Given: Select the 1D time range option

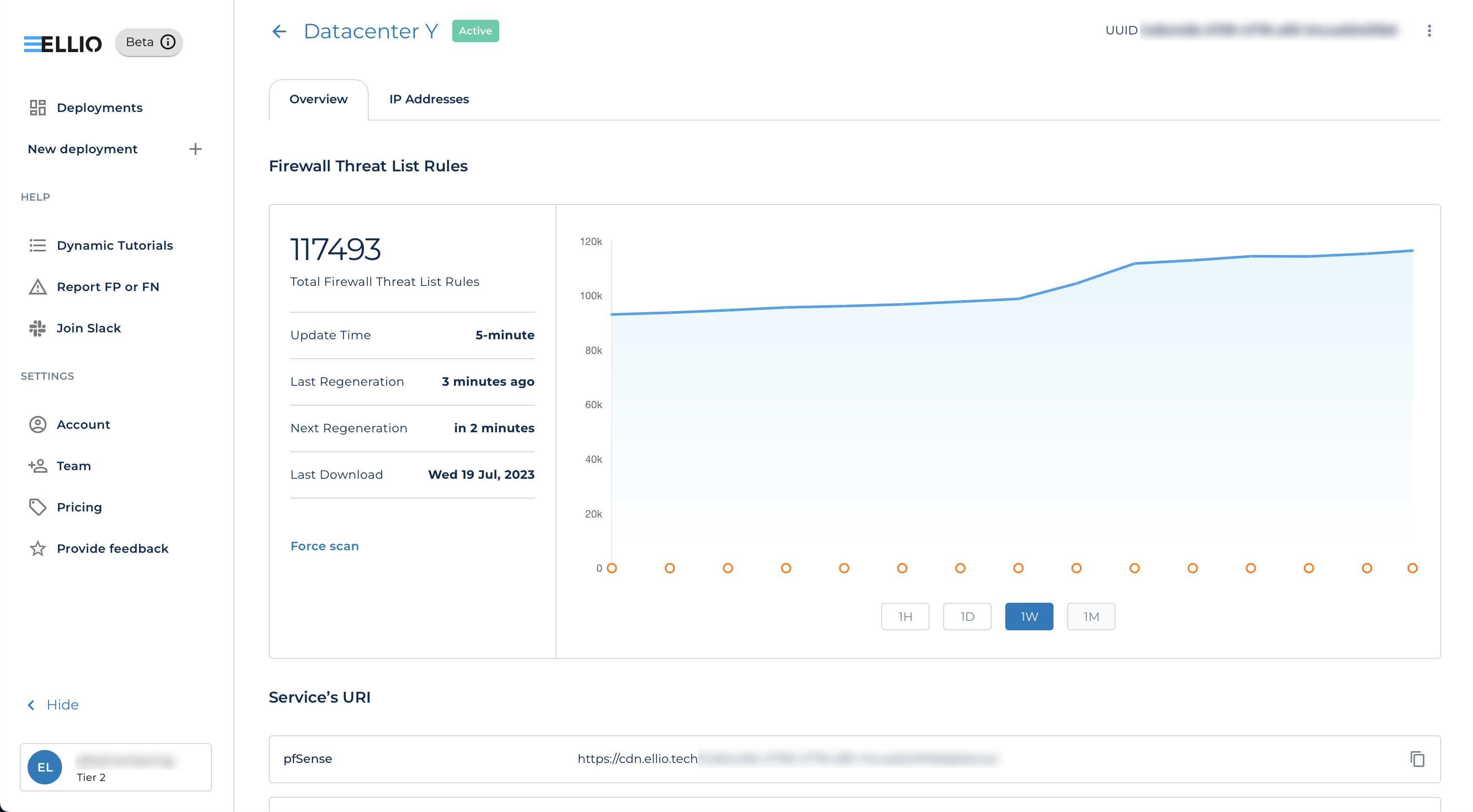Looking at the screenshot, I should [x=967, y=617].
